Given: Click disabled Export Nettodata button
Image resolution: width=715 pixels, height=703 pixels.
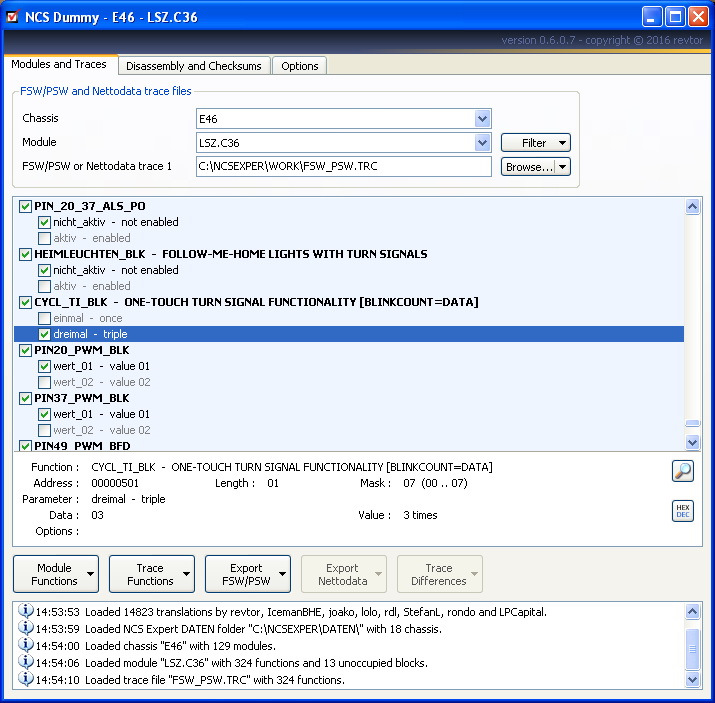Looking at the screenshot, I should point(344,574).
